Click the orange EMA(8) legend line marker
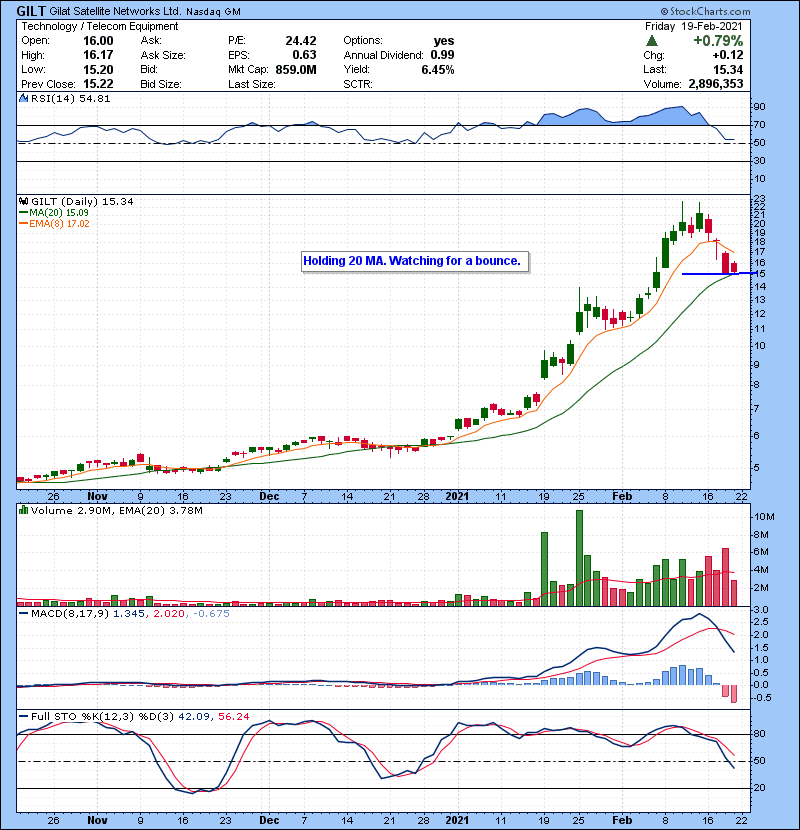Viewport: 800px width, 830px height. pos(23,224)
